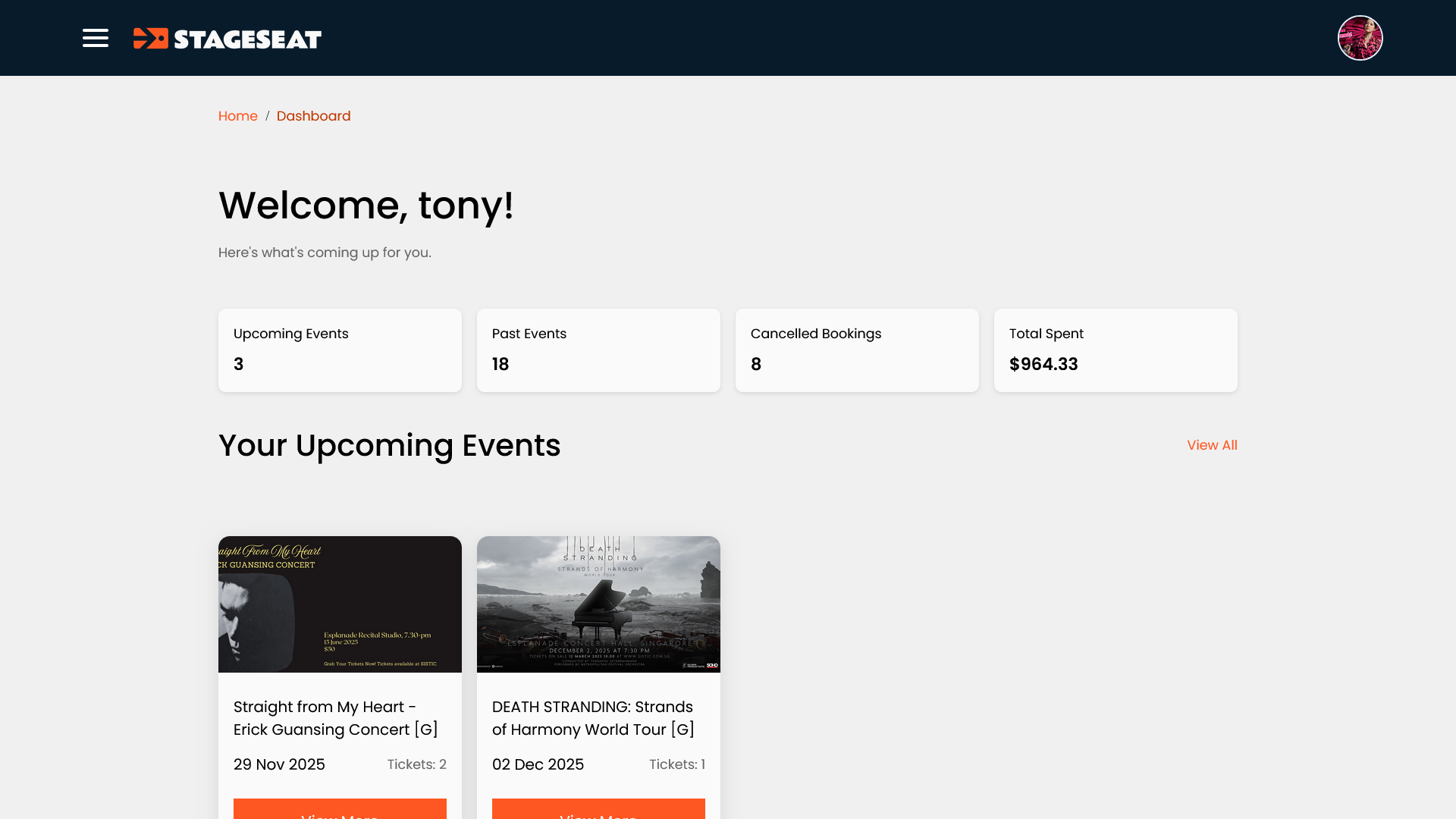The height and width of the screenshot is (819, 1456).
Task: Open the DEATH STRANDING event poster
Action: (598, 604)
